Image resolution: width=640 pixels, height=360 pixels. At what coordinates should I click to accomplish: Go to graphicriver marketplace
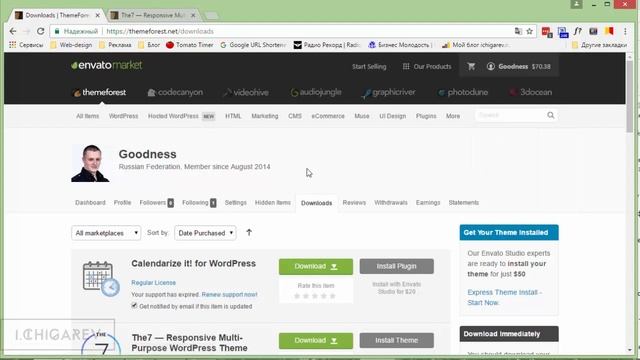pos(389,93)
